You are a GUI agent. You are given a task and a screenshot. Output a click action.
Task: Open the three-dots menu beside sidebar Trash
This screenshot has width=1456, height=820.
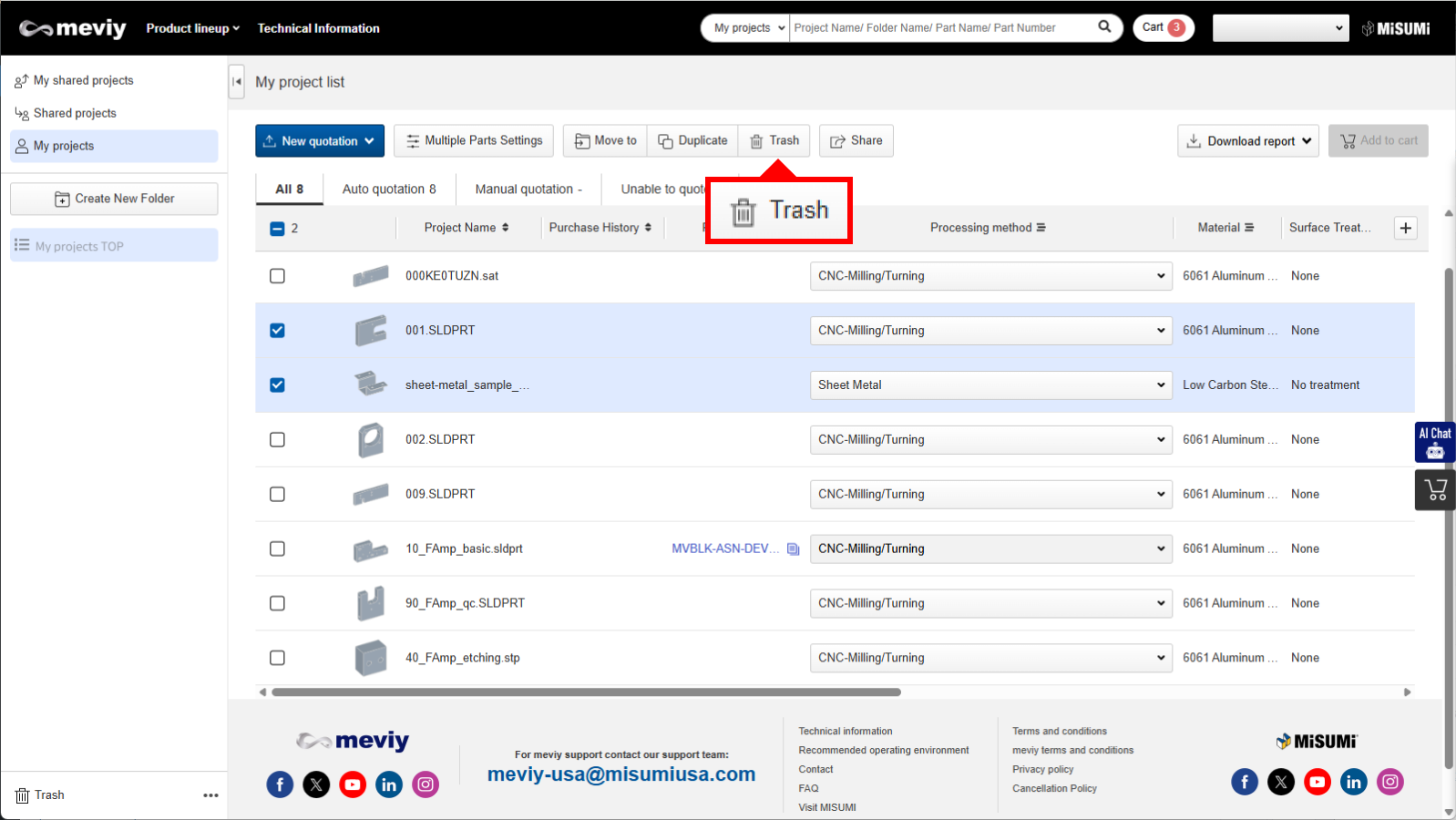click(x=210, y=795)
